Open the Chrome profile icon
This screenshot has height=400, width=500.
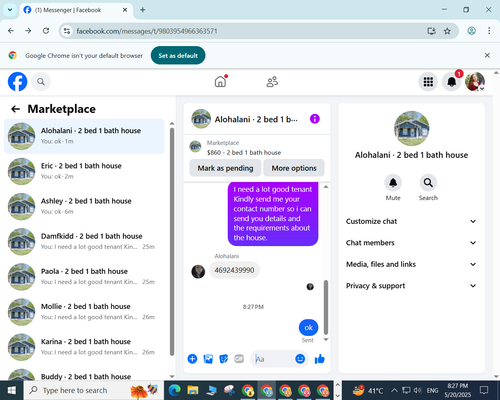coord(471,31)
